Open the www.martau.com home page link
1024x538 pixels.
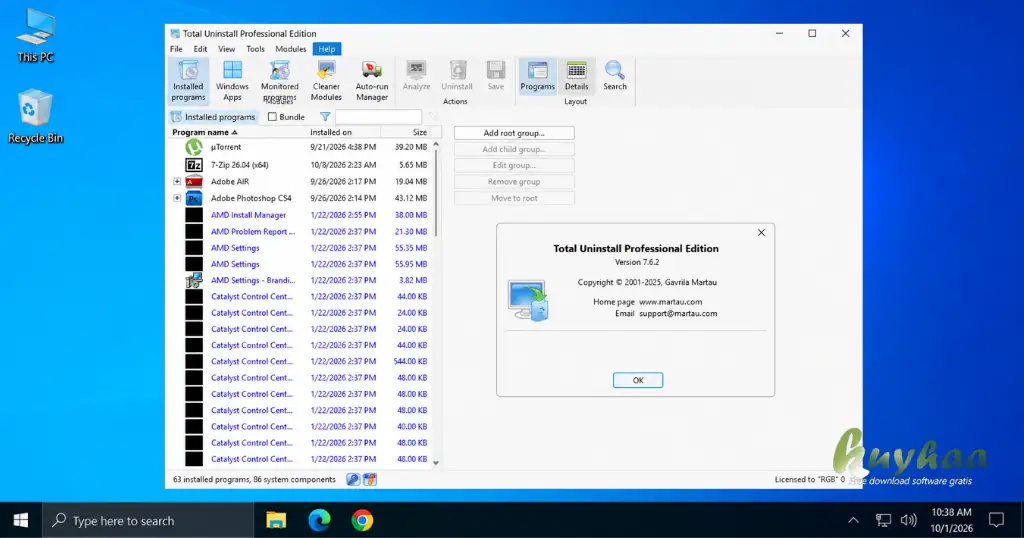[671, 302]
